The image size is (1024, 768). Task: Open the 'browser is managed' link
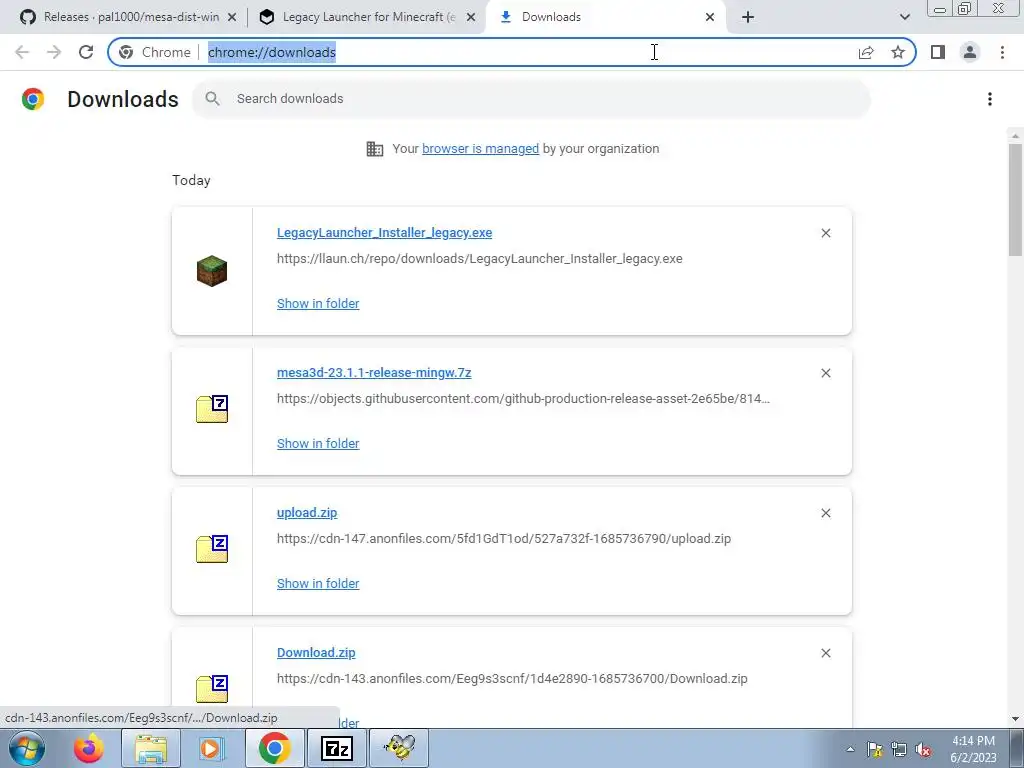tap(481, 149)
